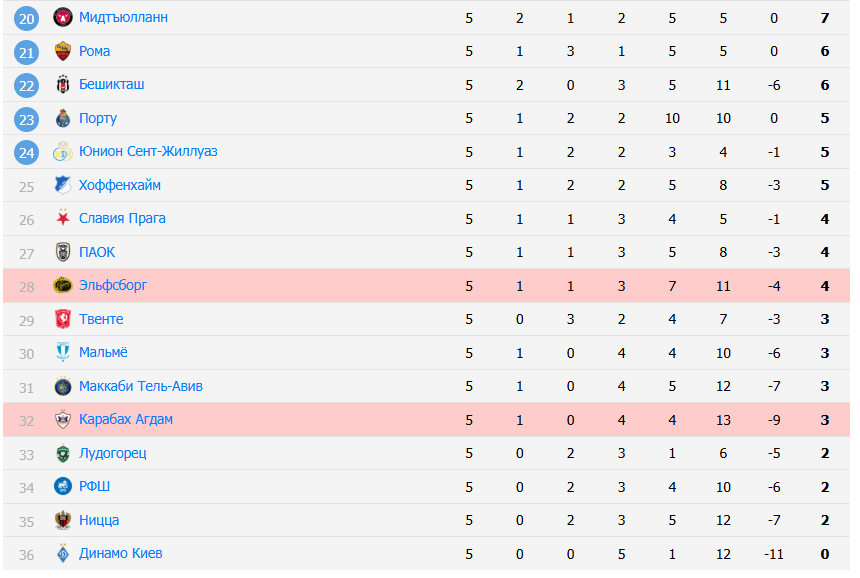860x578 pixels.
Task: Click the Roma club crest
Action: click(63, 51)
